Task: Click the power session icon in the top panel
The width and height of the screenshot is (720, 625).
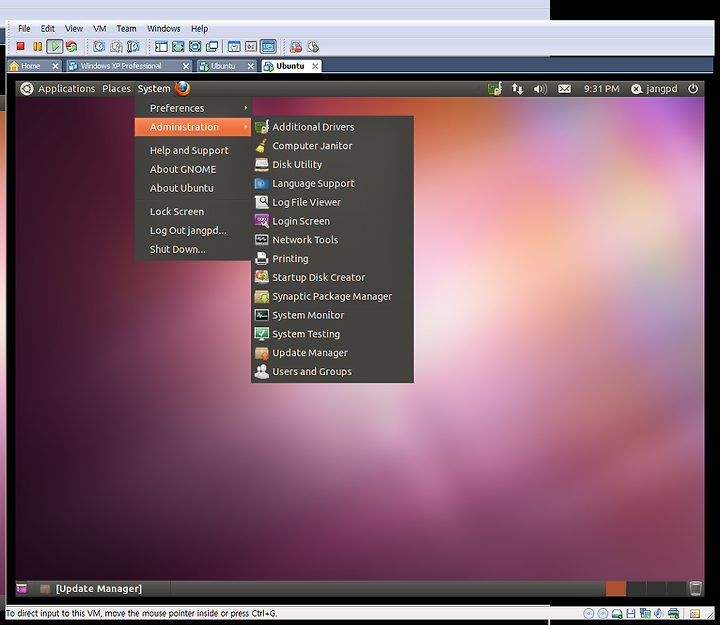Action: [x=693, y=89]
